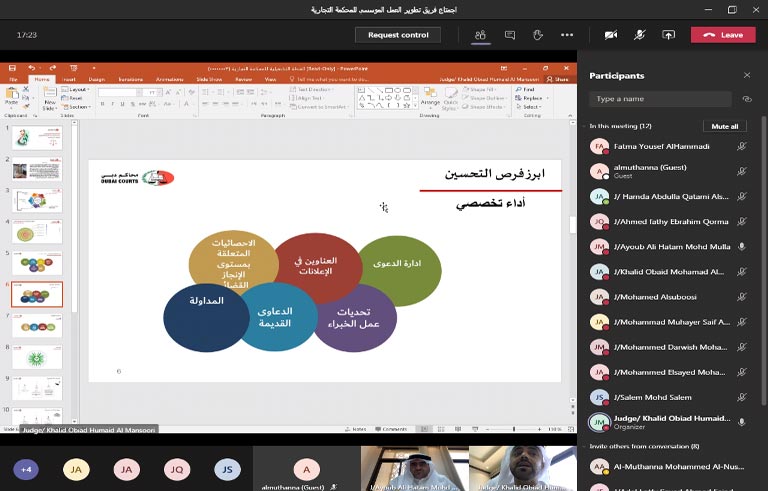The image size is (768, 491).
Task: Open the Show participants panel icon
Action: (x=481, y=35)
